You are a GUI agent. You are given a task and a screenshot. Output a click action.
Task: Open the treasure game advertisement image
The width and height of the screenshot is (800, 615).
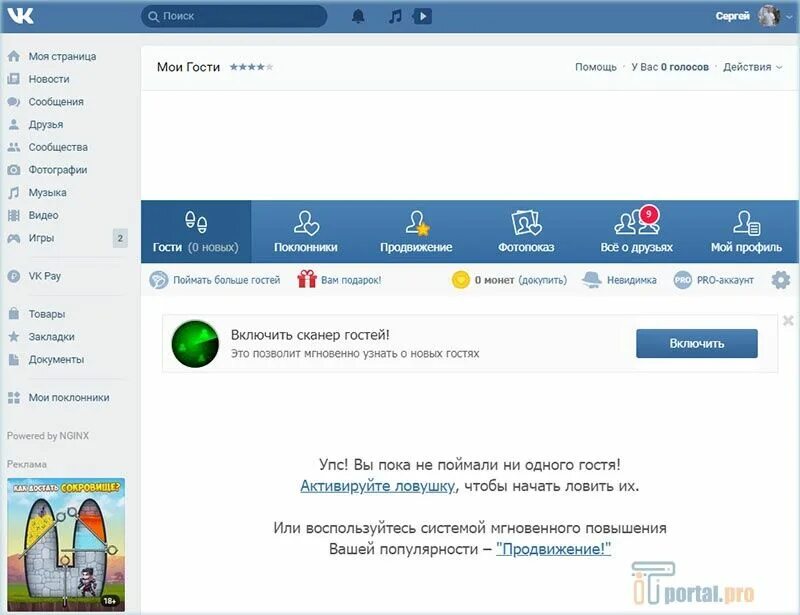tap(66, 545)
